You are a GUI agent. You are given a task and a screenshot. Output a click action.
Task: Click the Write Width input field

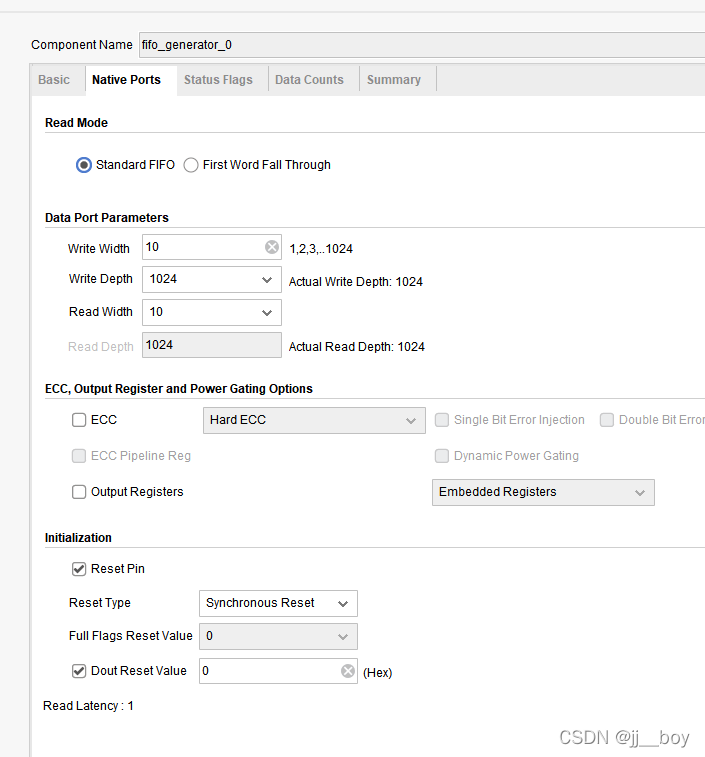pyautogui.click(x=212, y=247)
